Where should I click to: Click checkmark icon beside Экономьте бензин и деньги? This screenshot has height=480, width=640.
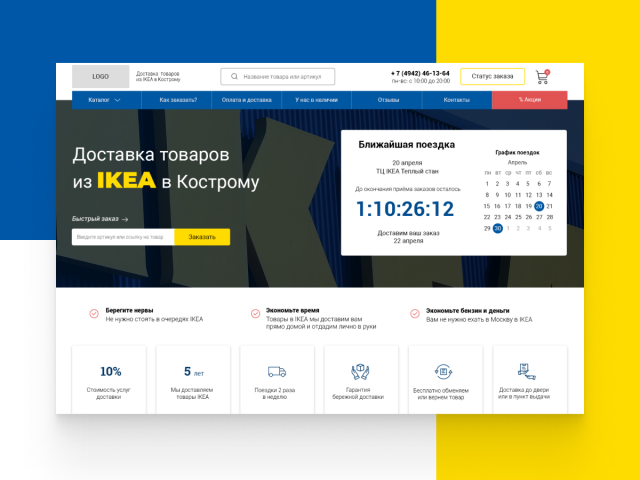tap(415, 313)
